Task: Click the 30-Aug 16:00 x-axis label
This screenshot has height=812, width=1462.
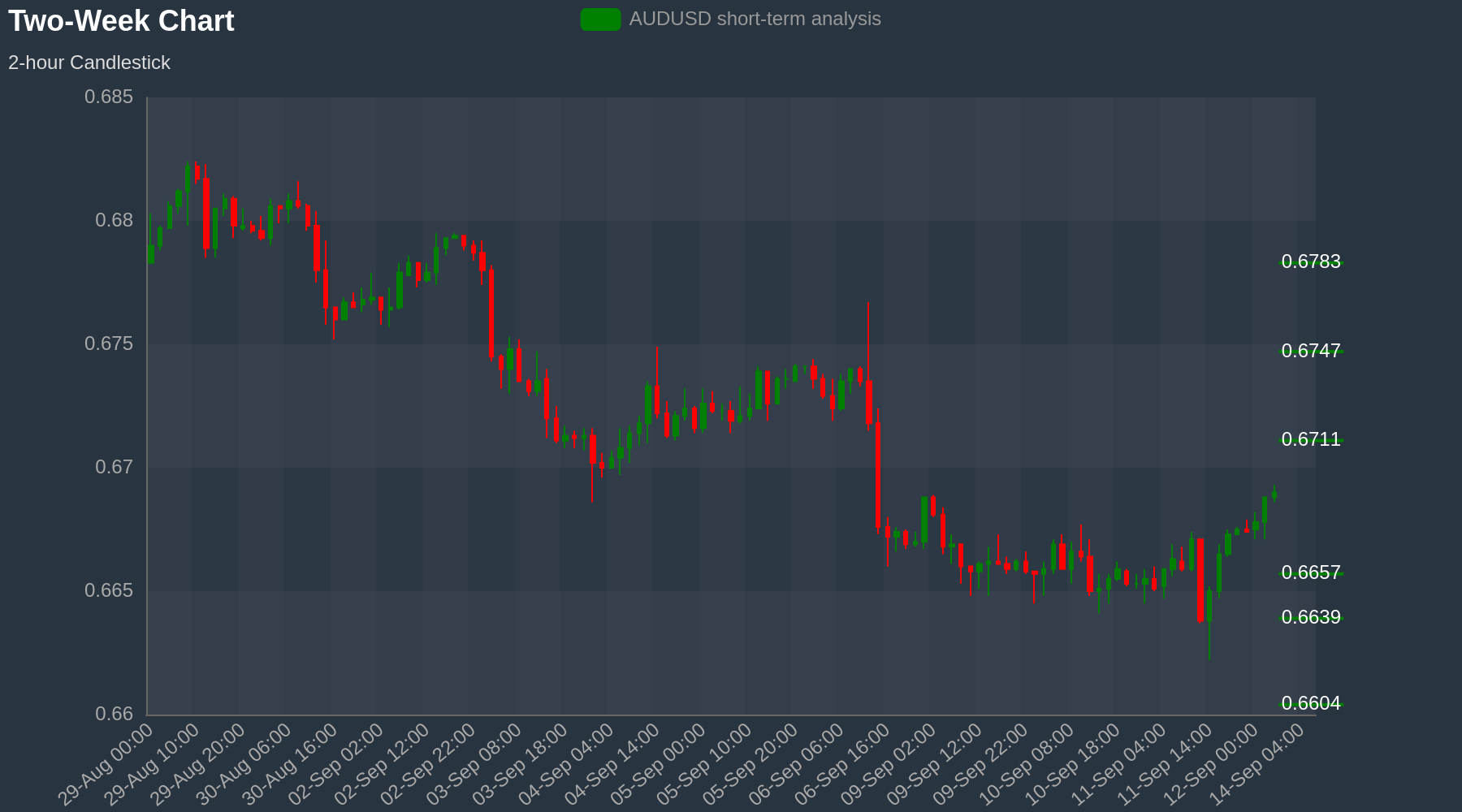Action: pos(290,765)
